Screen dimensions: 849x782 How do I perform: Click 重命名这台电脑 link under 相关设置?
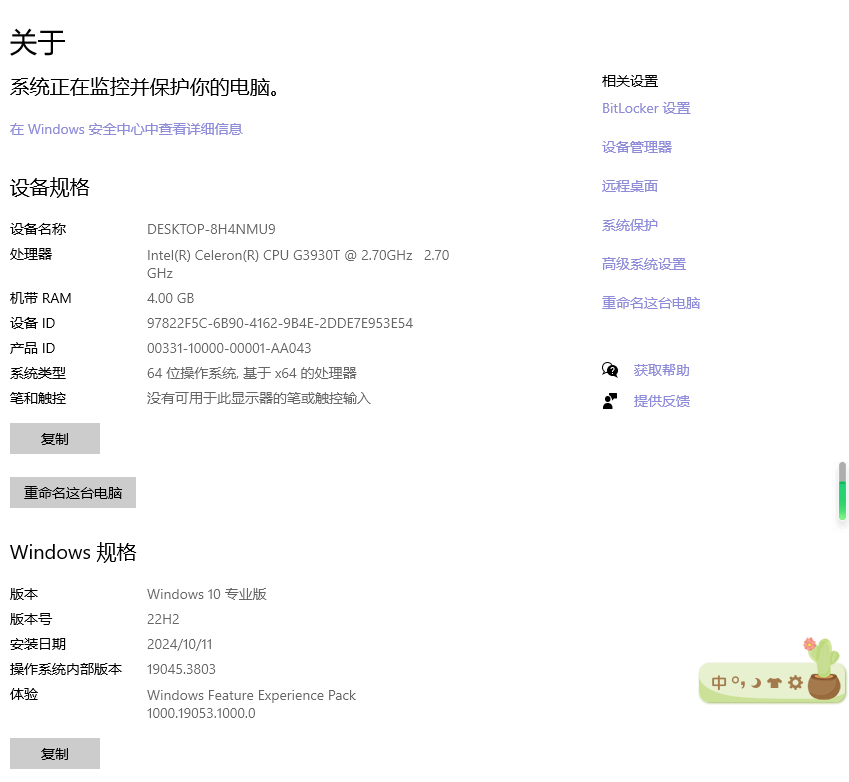pos(651,303)
